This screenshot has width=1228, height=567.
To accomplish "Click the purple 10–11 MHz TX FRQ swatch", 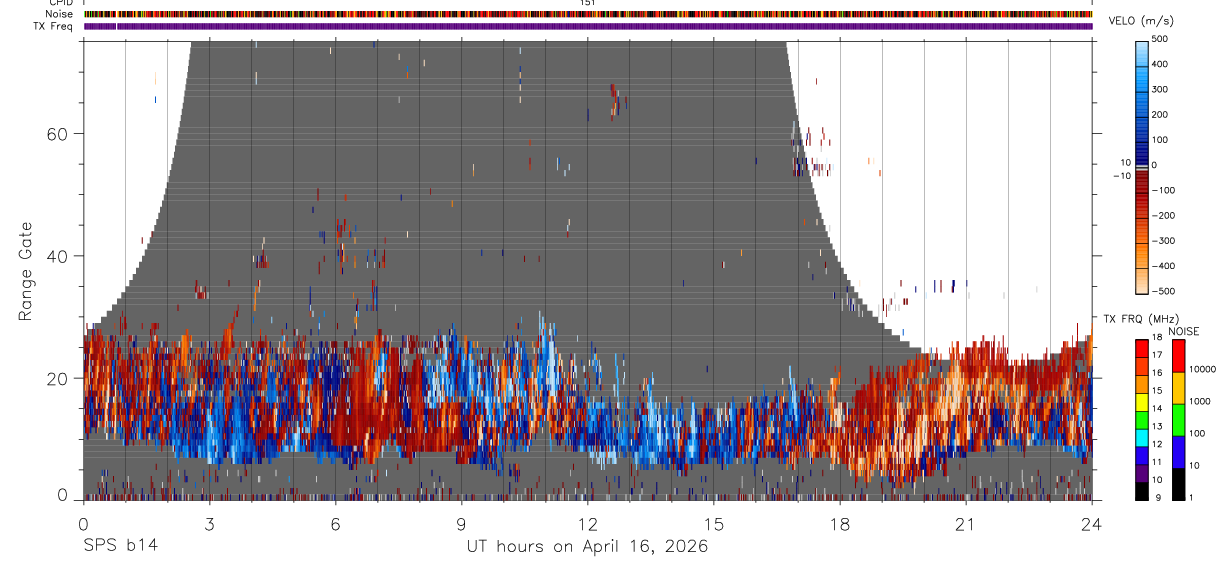I will (x=1141, y=473).
